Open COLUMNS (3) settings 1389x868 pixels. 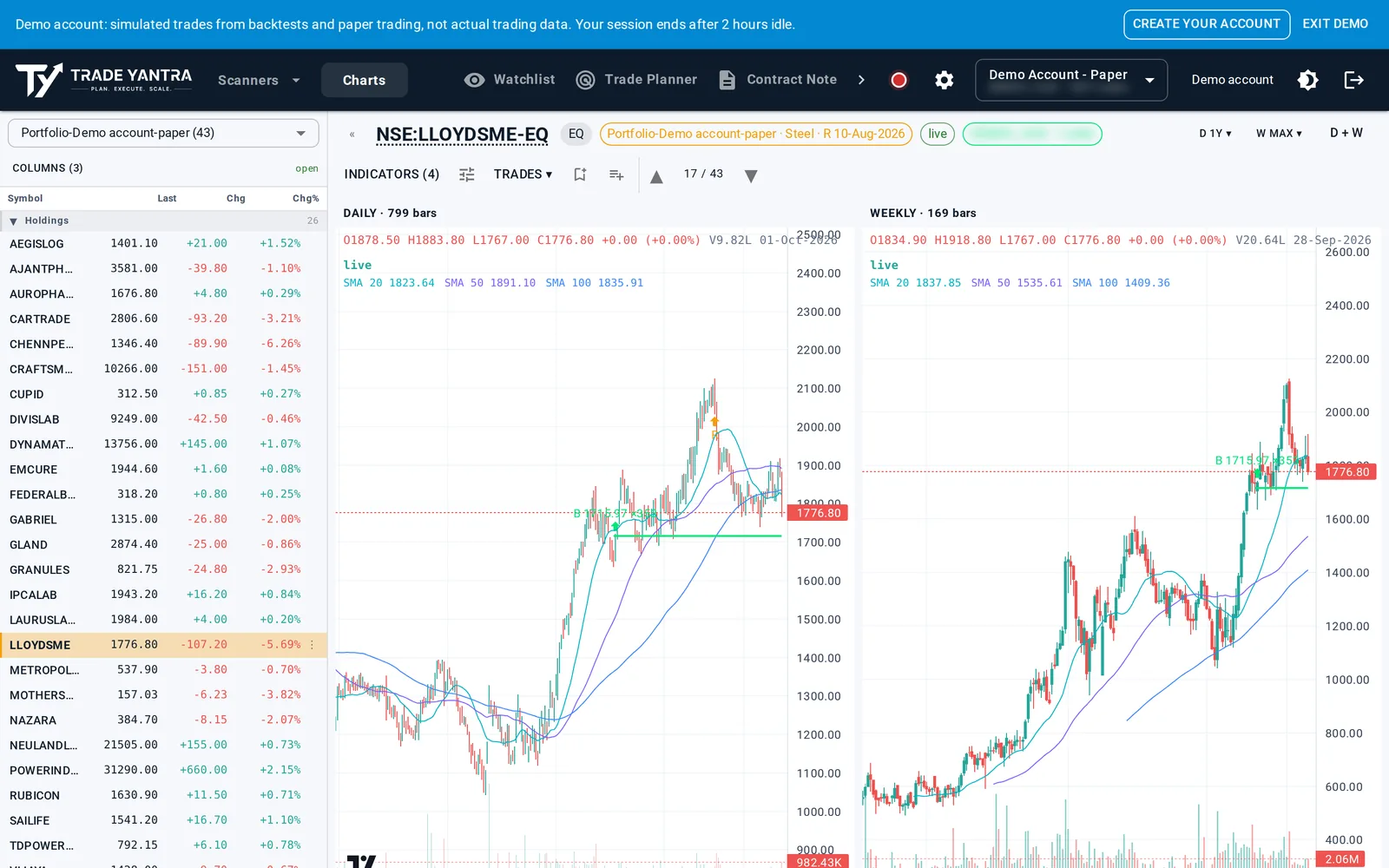pyautogui.click(x=48, y=168)
